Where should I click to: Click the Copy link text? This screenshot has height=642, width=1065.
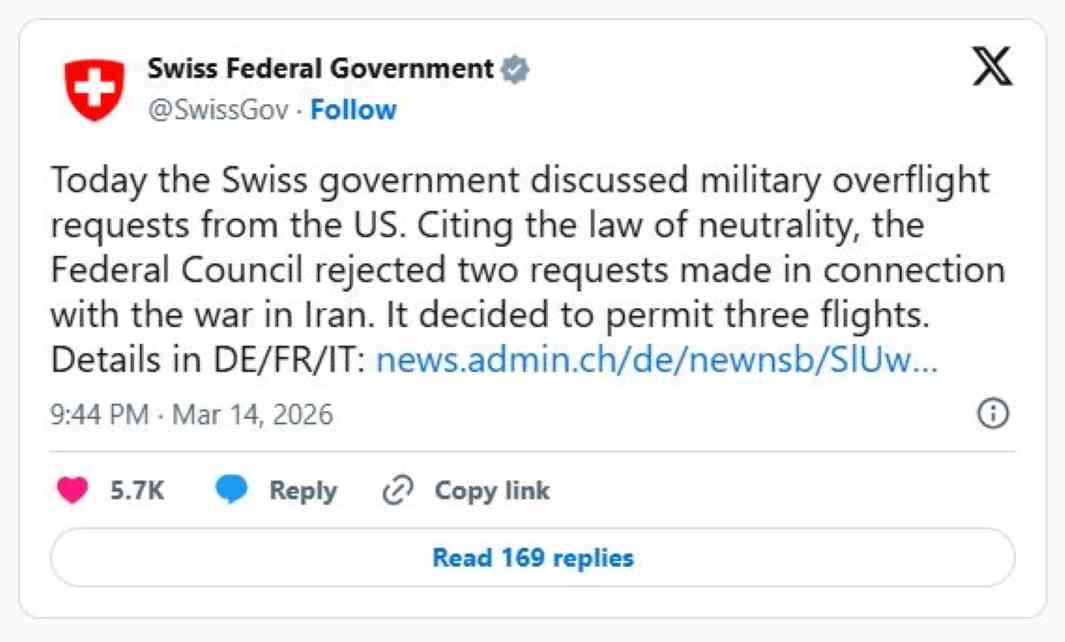click(x=492, y=491)
